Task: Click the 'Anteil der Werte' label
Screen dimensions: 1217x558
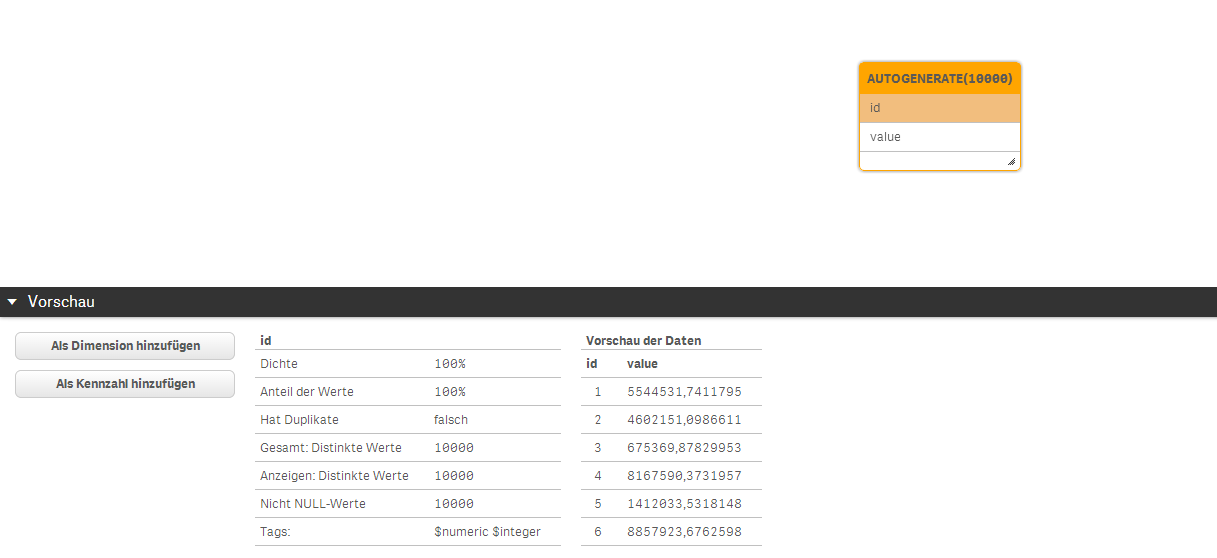Action: pyautogui.click(x=307, y=392)
